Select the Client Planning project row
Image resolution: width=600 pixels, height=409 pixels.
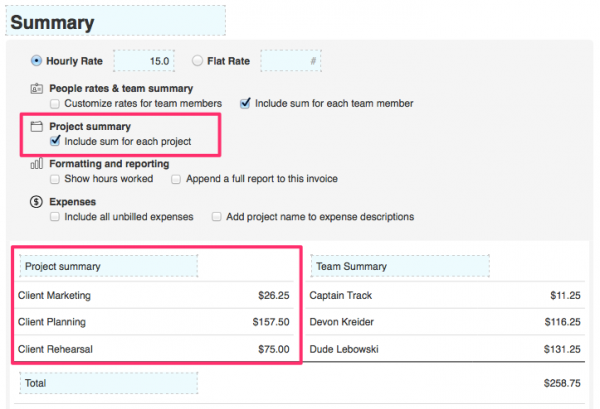click(155, 322)
